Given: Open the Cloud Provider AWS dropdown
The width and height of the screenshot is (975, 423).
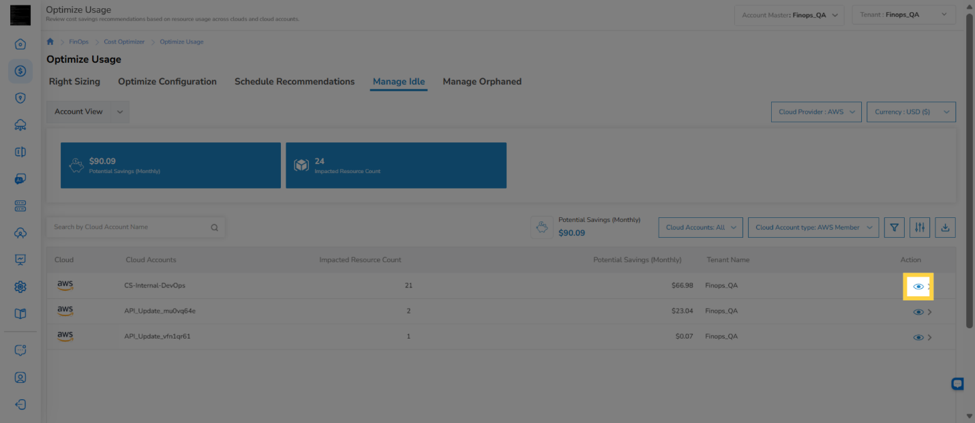Looking at the screenshot, I should tap(816, 112).
